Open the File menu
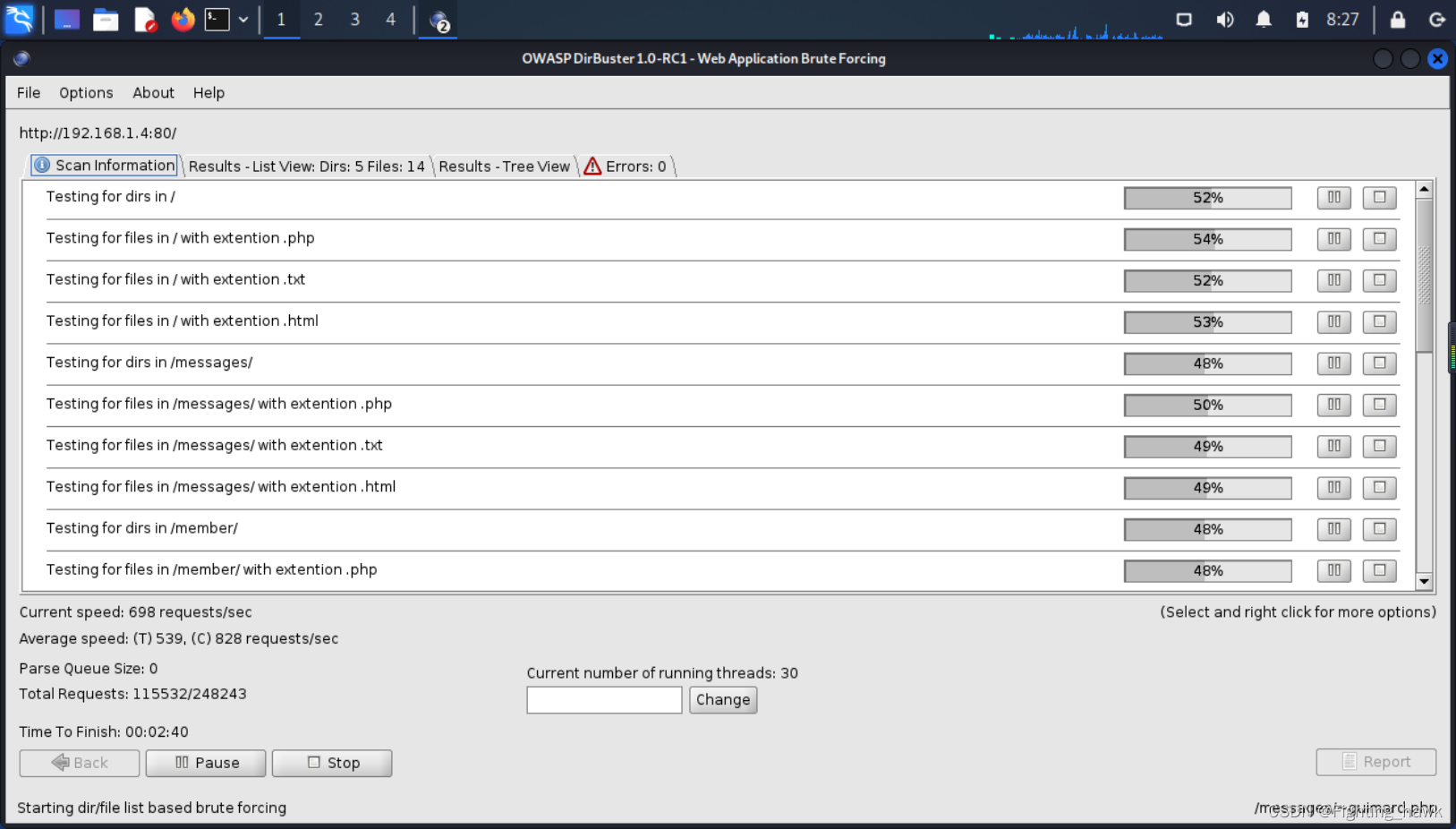This screenshot has width=1456, height=829. coord(29,93)
